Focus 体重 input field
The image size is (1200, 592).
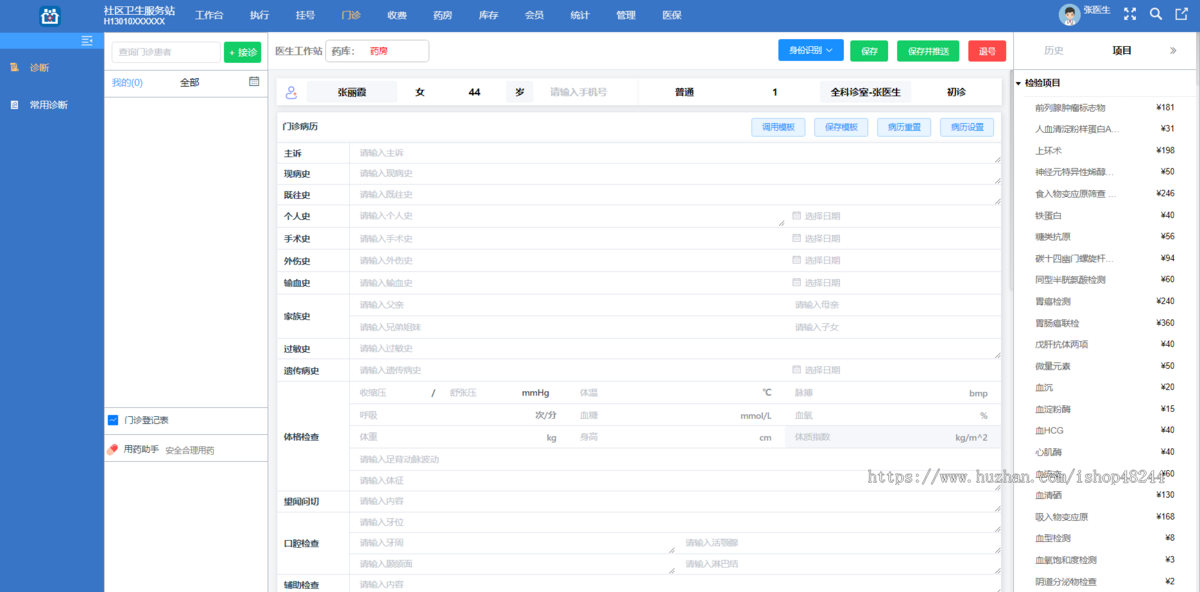point(440,437)
